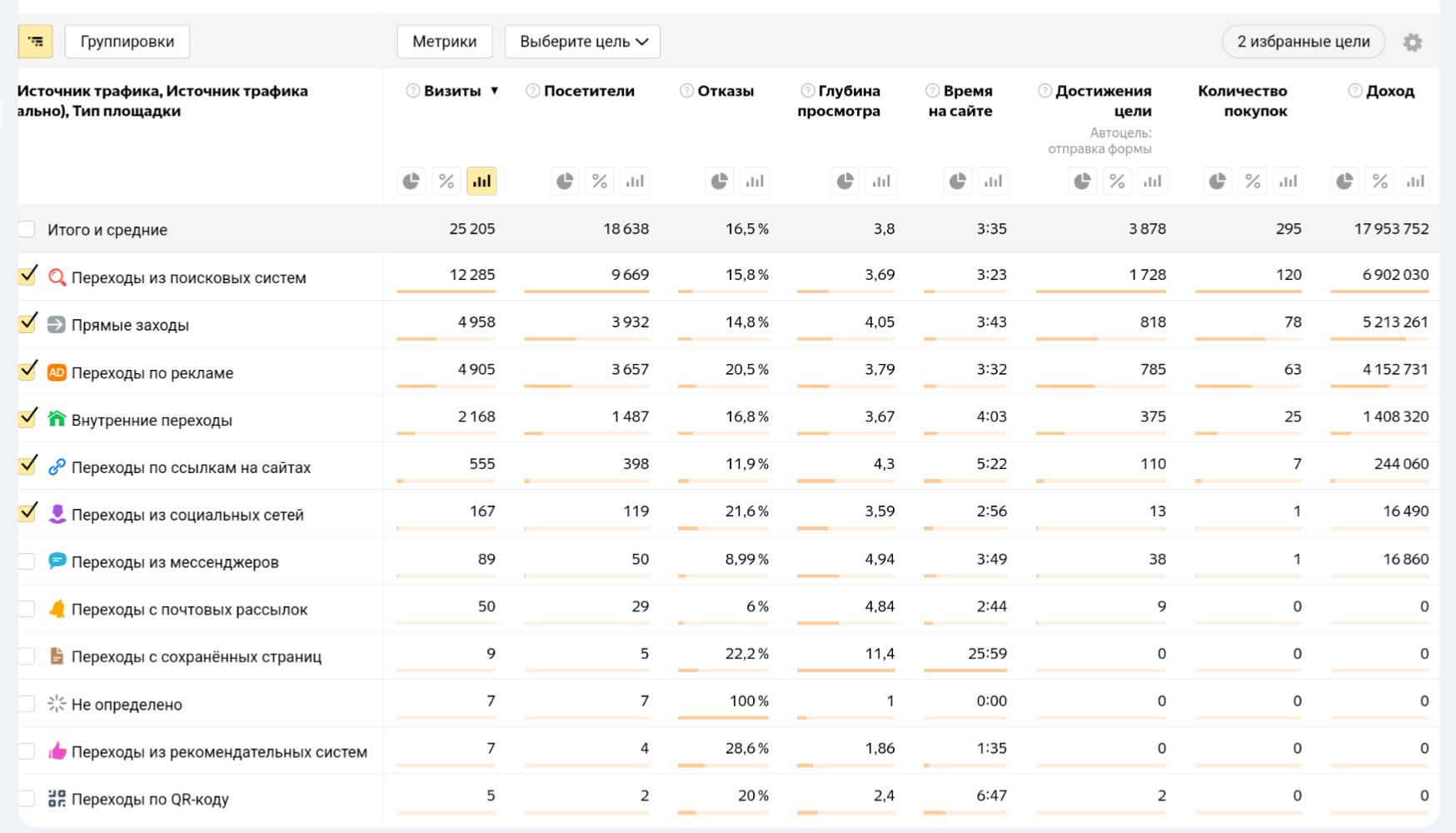The width and height of the screenshot is (1456, 833).
Task: Open the Группировки menu
Action: coord(127,42)
